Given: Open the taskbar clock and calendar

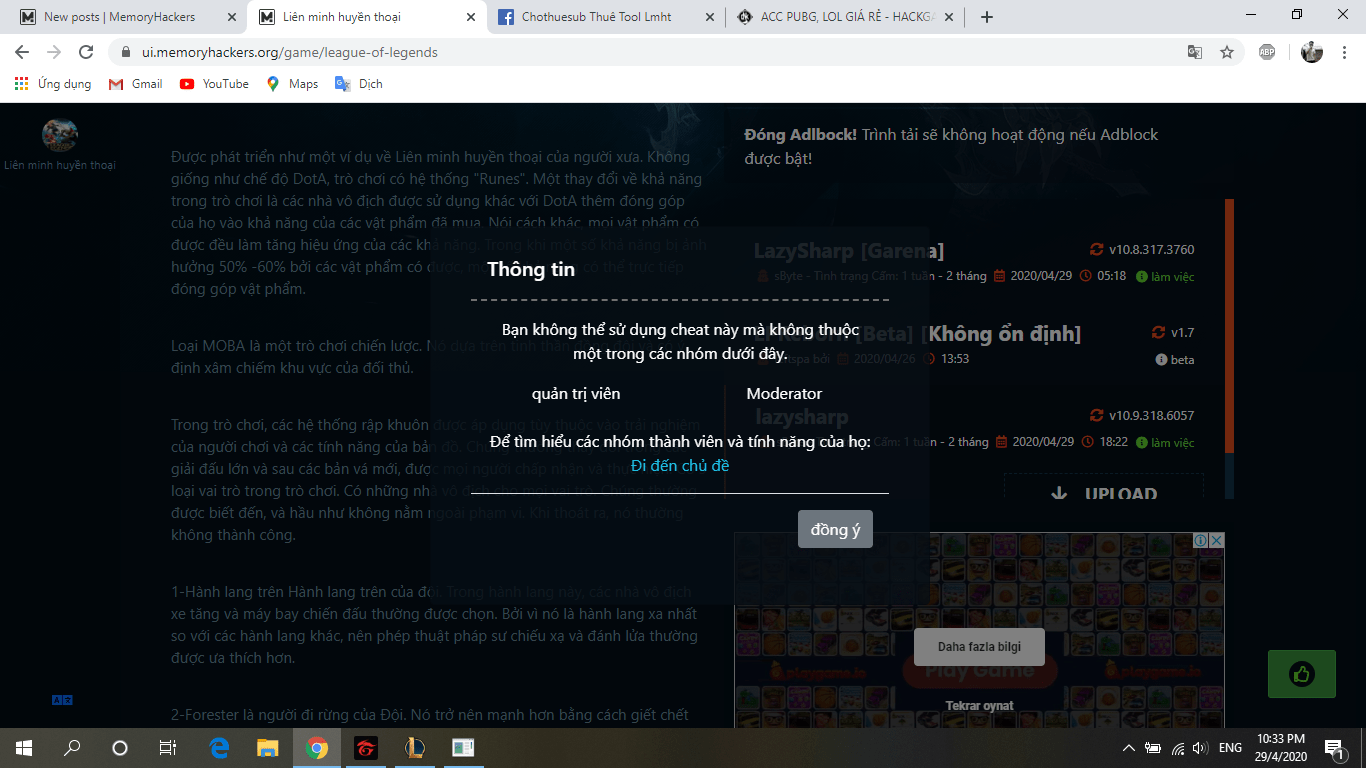Looking at the screenshot, I should coord(1280,747).
